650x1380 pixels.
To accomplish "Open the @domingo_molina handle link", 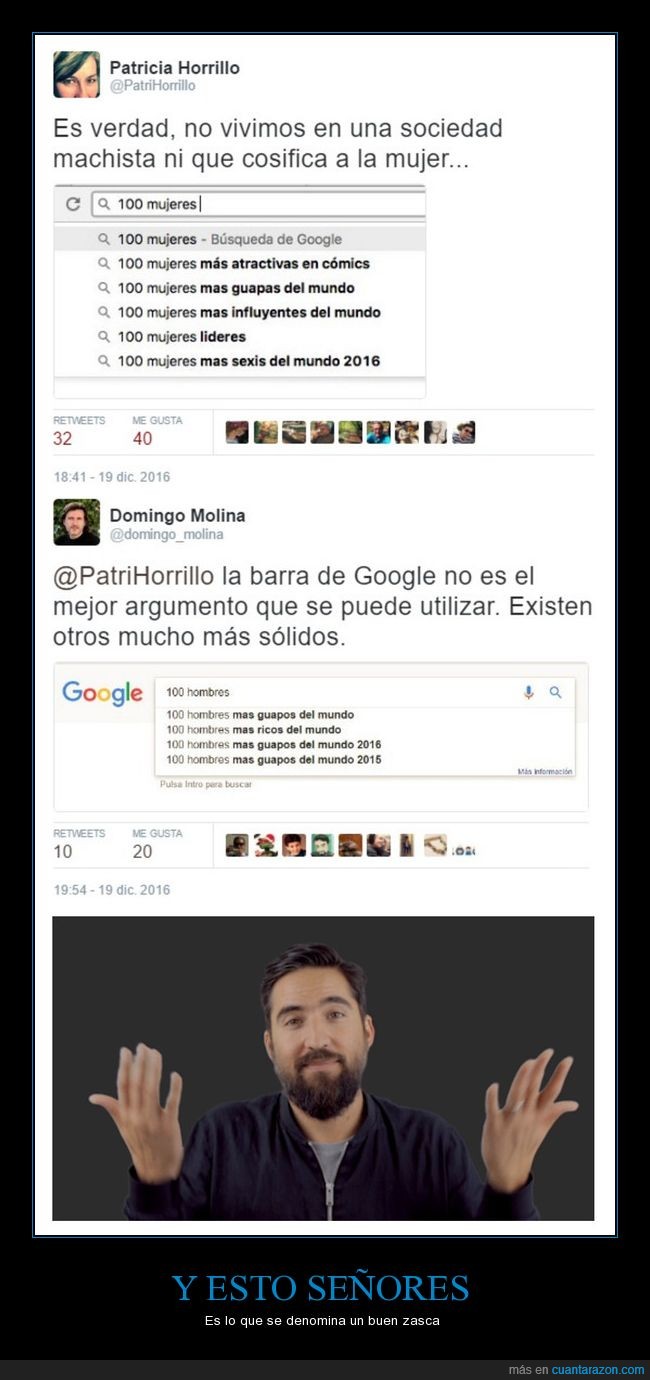I will pyautogui.click(x=166, y=535).
